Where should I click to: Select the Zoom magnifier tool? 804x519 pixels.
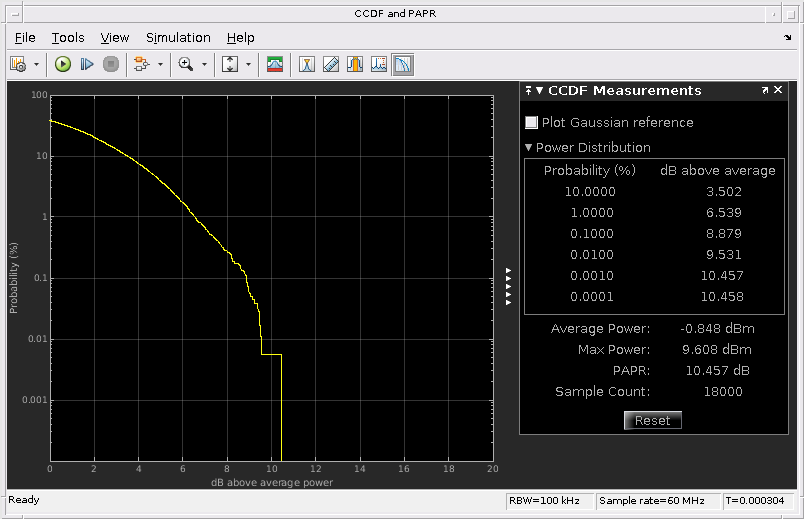pos(186,65)
